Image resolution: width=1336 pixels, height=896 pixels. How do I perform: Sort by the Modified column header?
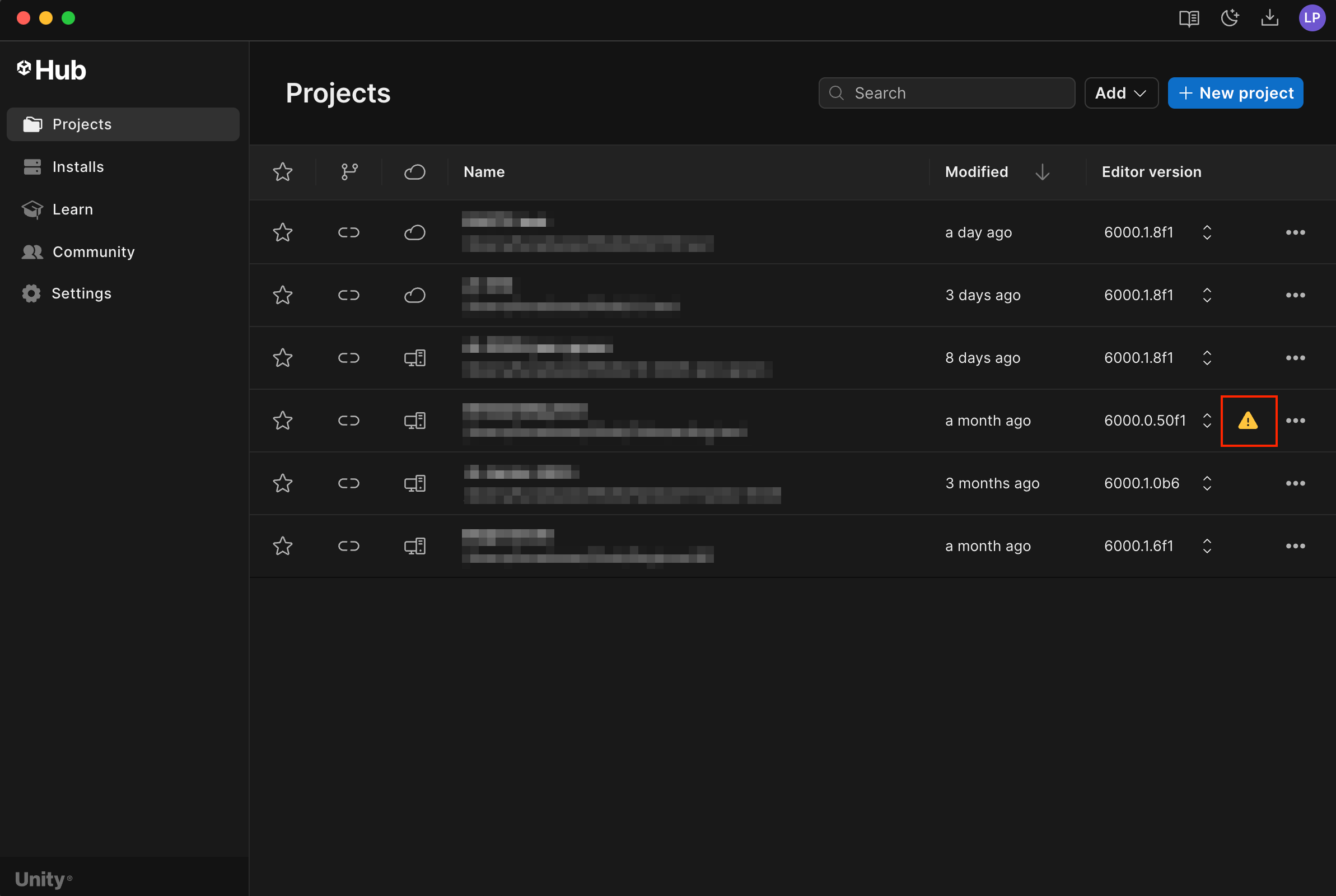(x=977, y=172)
